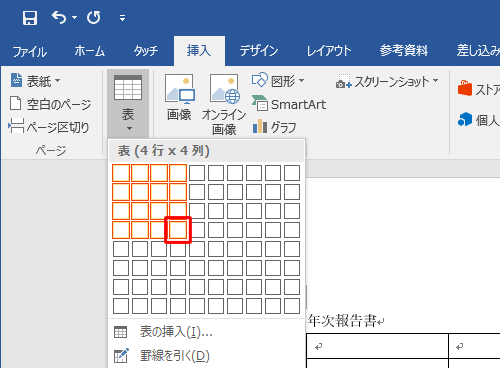Click bottom-right cell of the table grid
The height and width of the screenshot is (368, 500).
(x=292, y=306)
